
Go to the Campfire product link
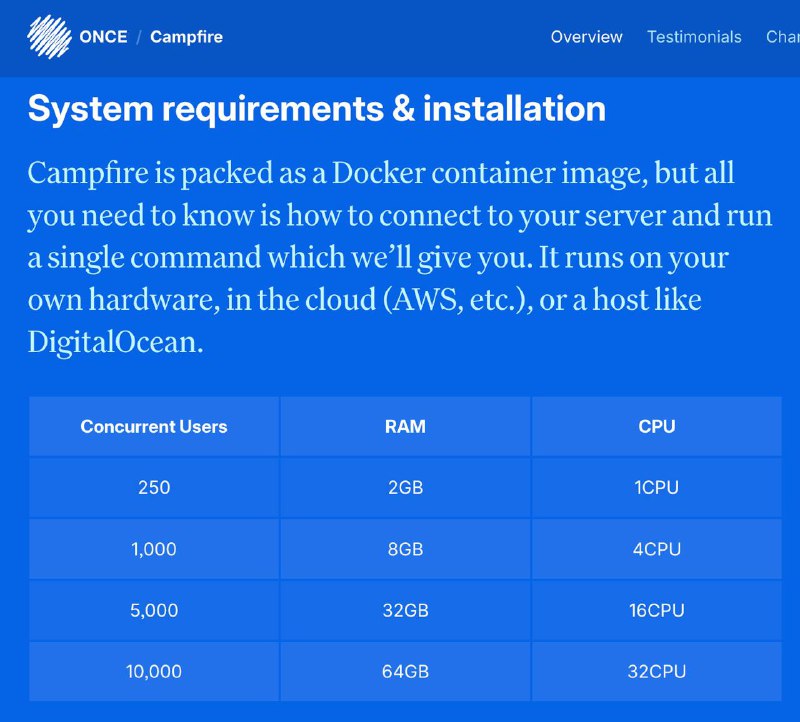[186, 37]
